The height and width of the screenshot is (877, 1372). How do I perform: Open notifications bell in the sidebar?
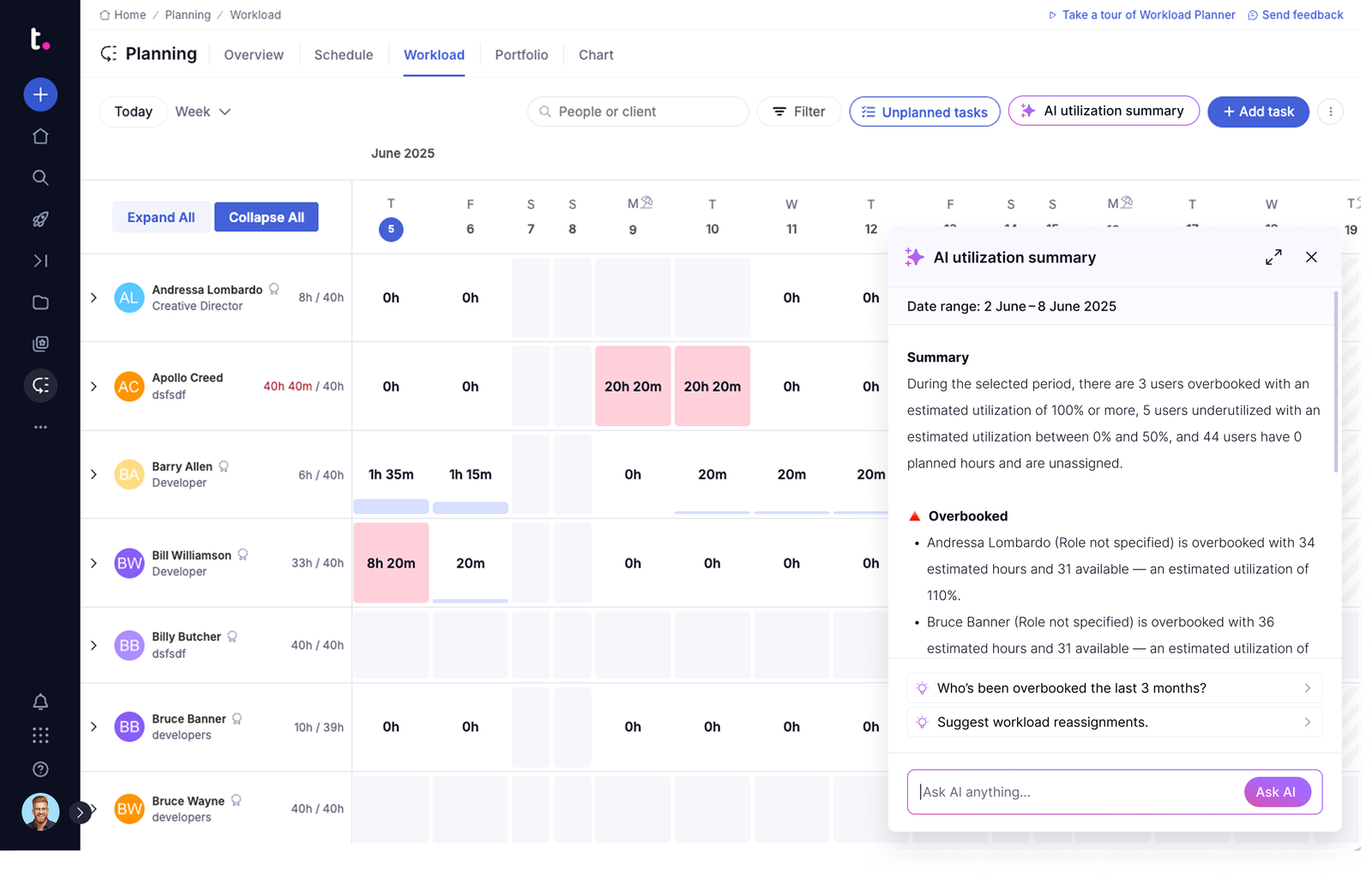[40, 702]
